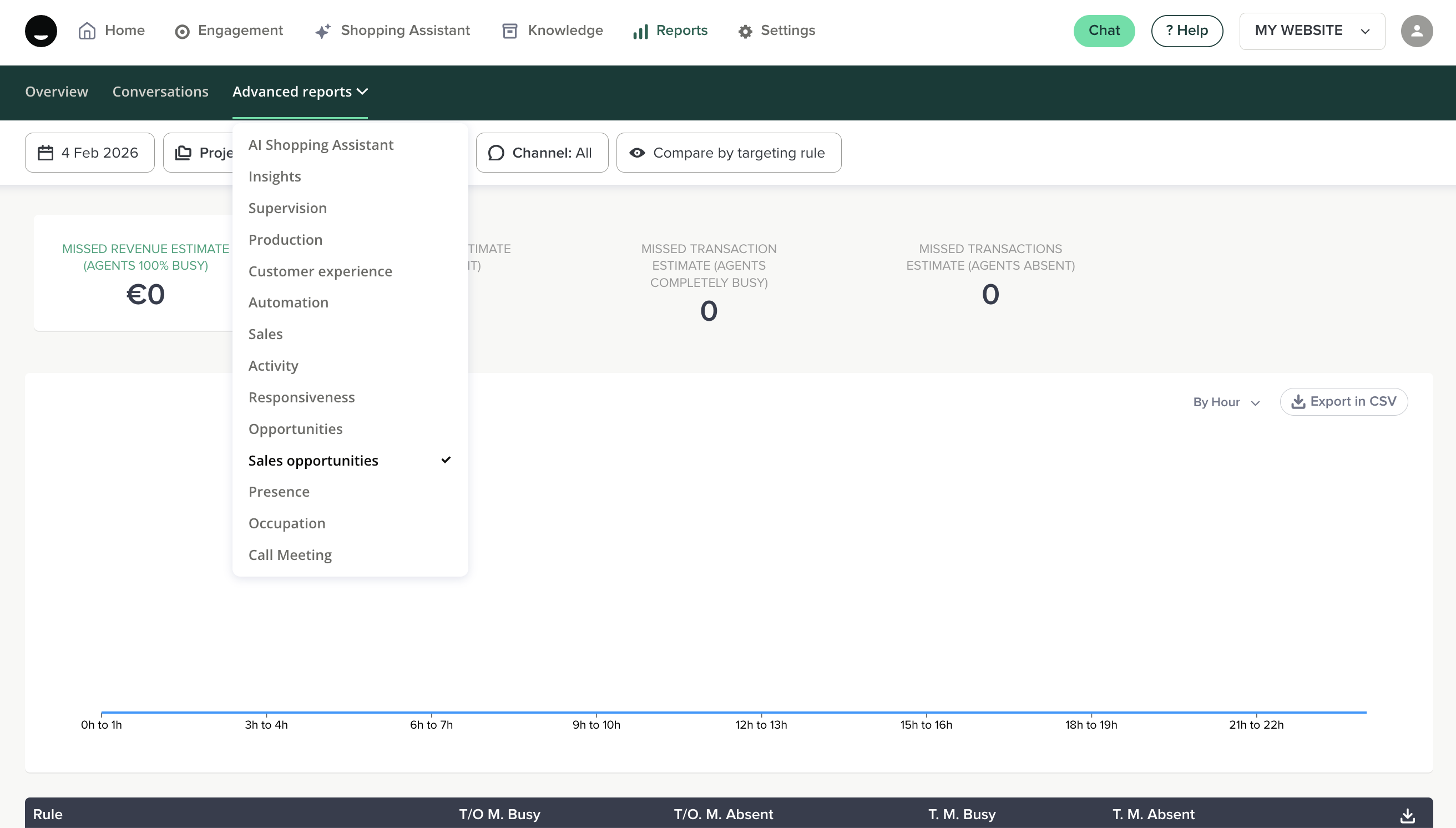Toggle Compare by targeting rule
This screenshot has width=1456, height=828.
[729, 153]
